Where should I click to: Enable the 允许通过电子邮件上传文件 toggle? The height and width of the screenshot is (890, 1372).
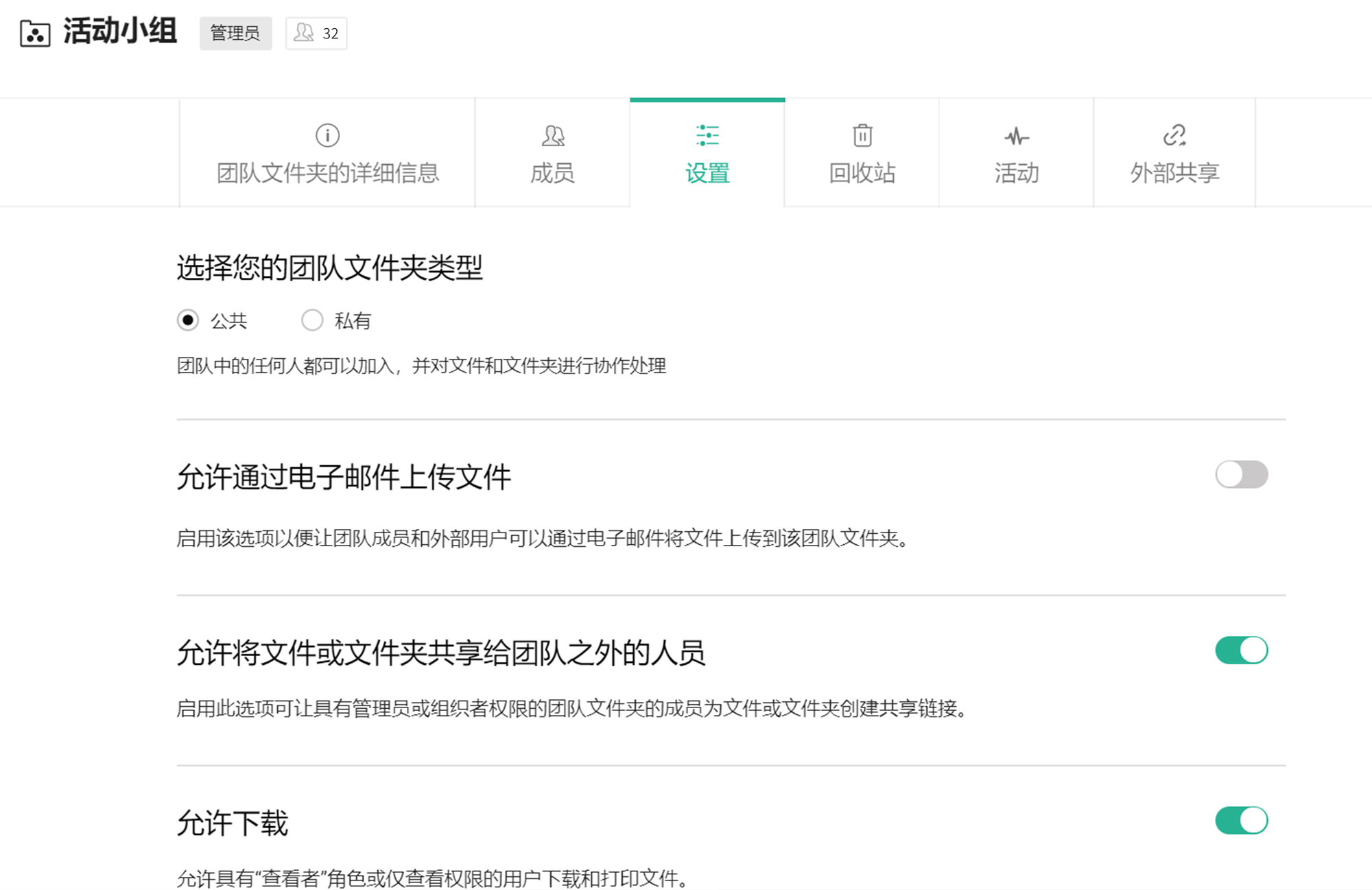(x=1241, y=474)
